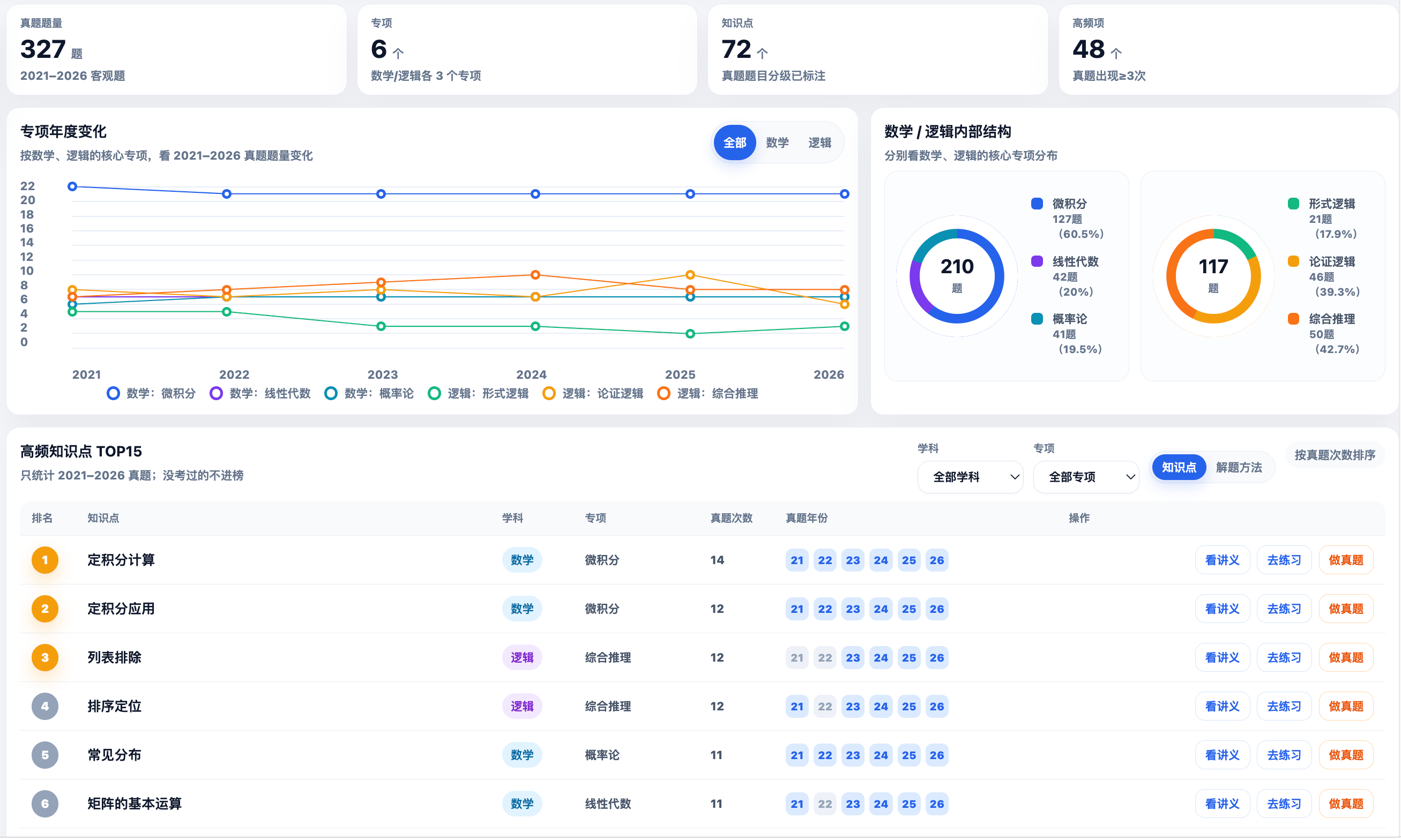The image size is (1401, 840).
Task: Click 微积分 2021 data point on chart
Action: pos(72,187)
